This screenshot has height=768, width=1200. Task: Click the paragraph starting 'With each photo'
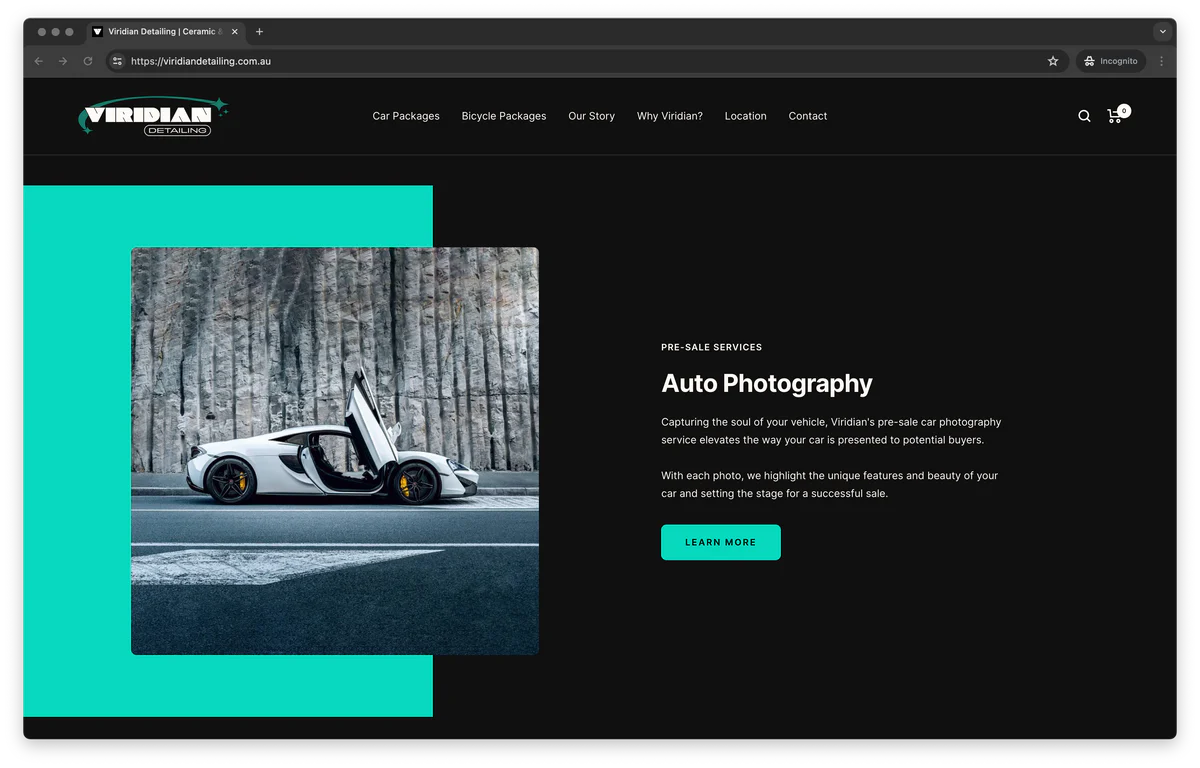pos(830,485)
